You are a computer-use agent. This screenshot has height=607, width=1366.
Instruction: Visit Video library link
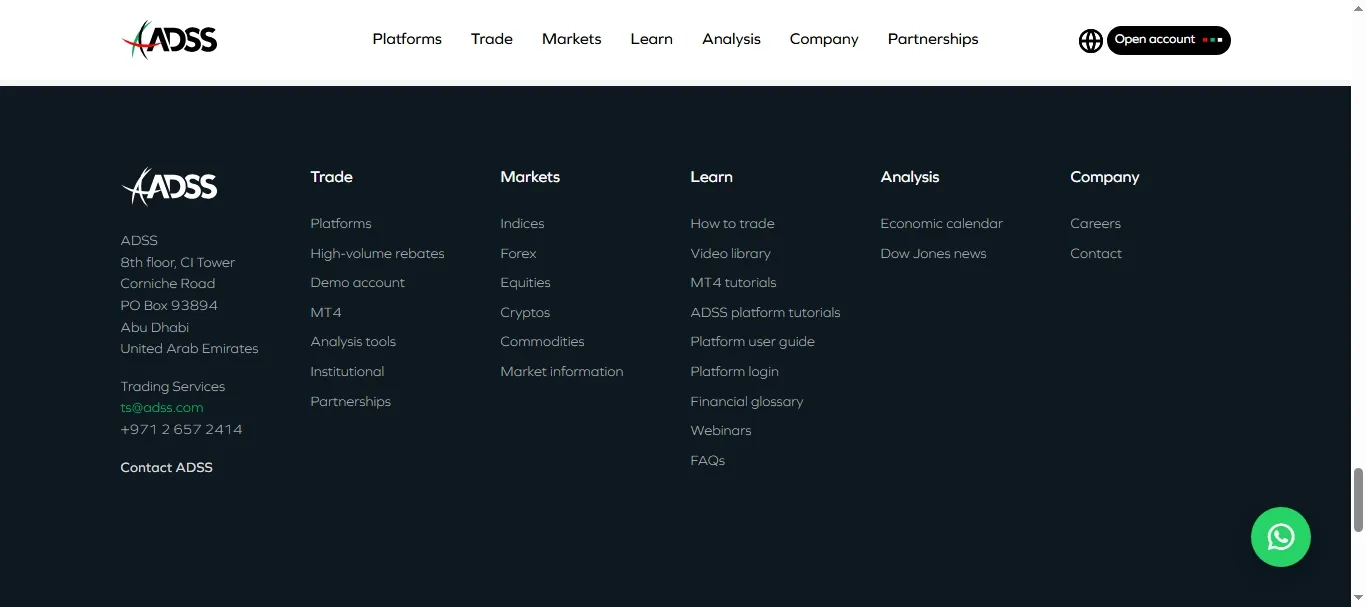click(730, 253)
